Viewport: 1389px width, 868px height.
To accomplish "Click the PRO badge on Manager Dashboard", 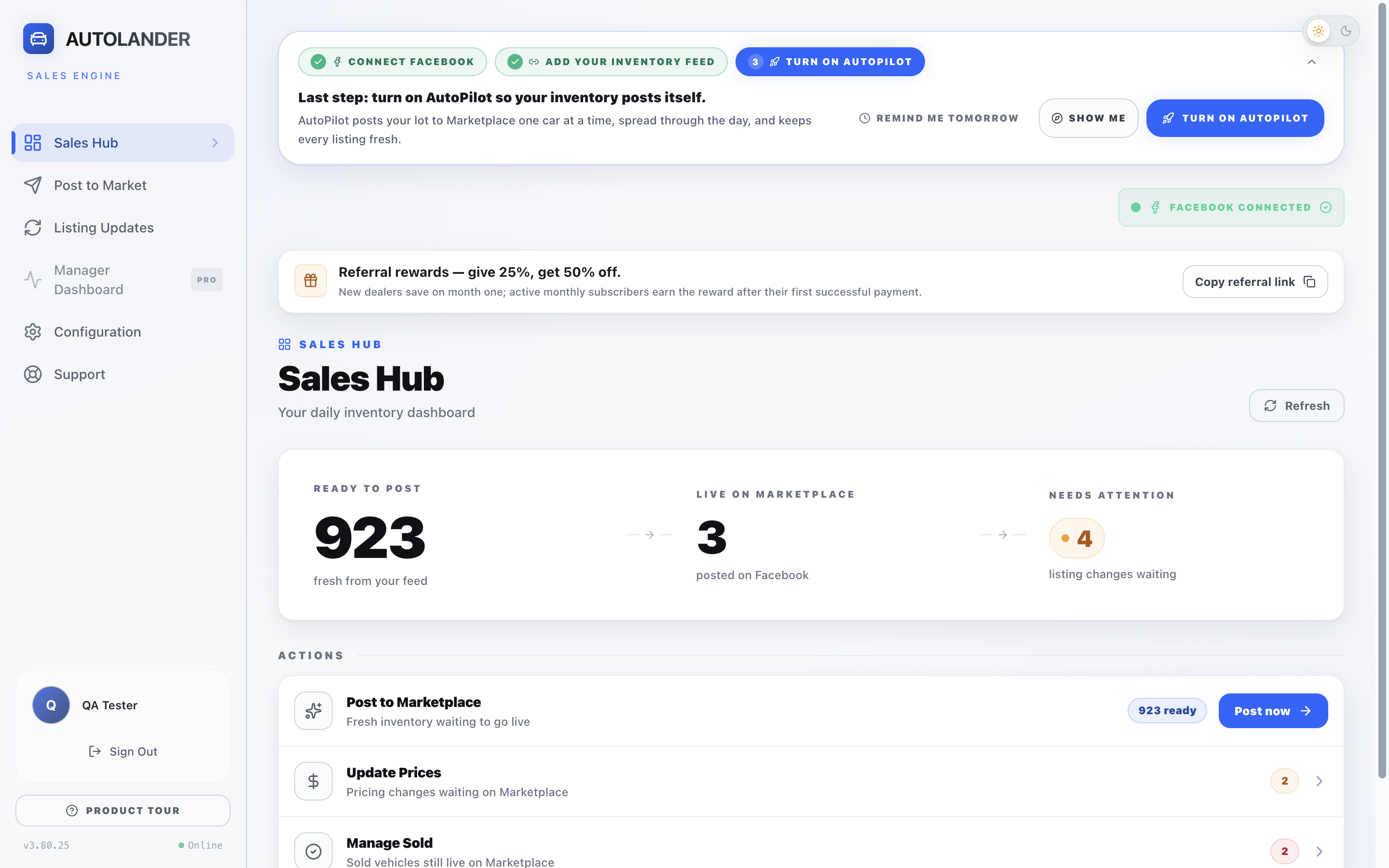I will tap(206, 280).
